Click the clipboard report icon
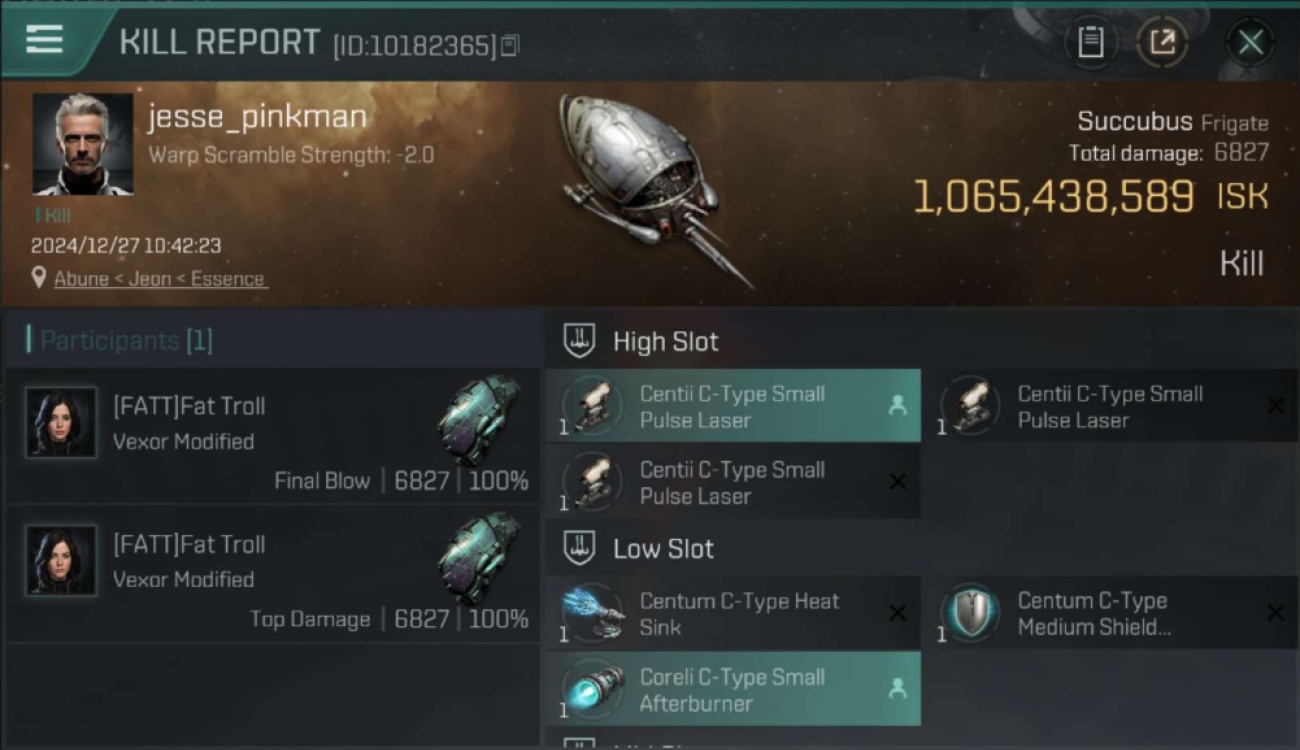 tap(1091, 42)
